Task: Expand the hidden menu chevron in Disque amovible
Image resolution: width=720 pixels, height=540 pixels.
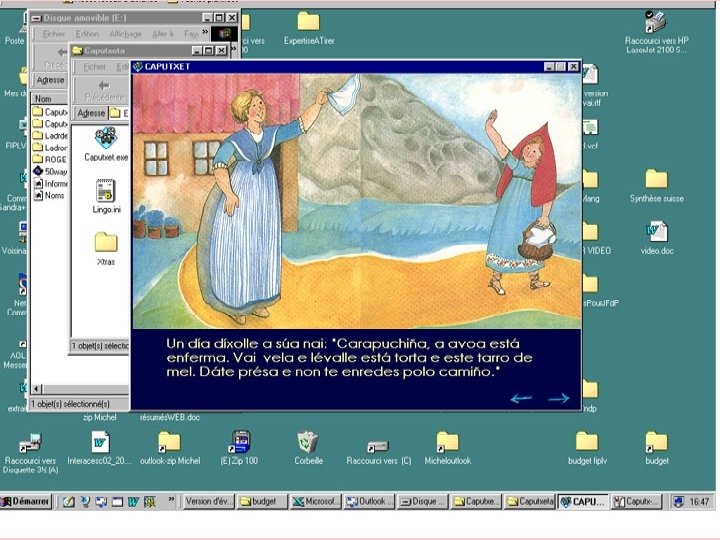Action: click(x=205, y=33)
